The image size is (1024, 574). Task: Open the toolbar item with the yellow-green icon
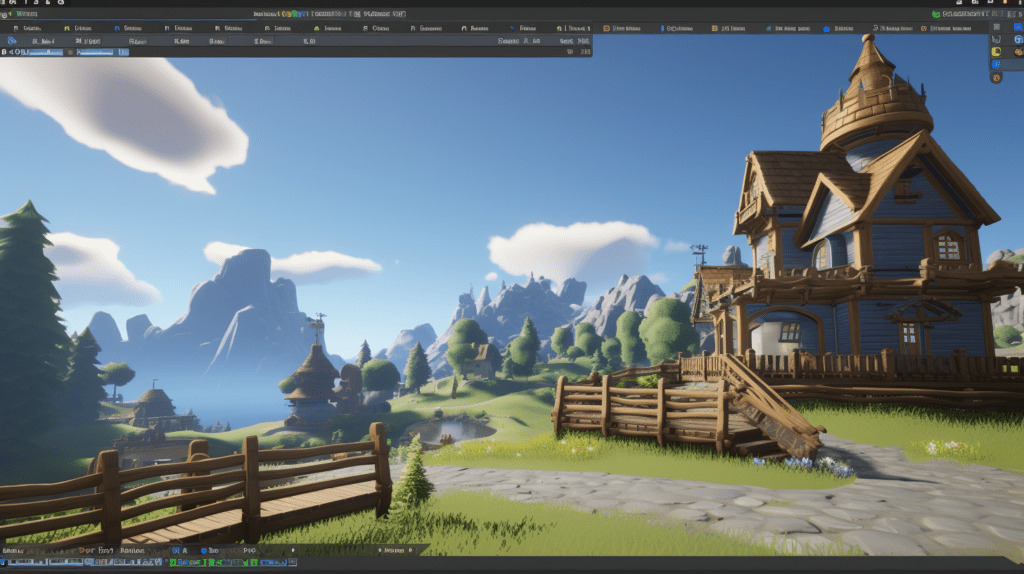point(78,28)
